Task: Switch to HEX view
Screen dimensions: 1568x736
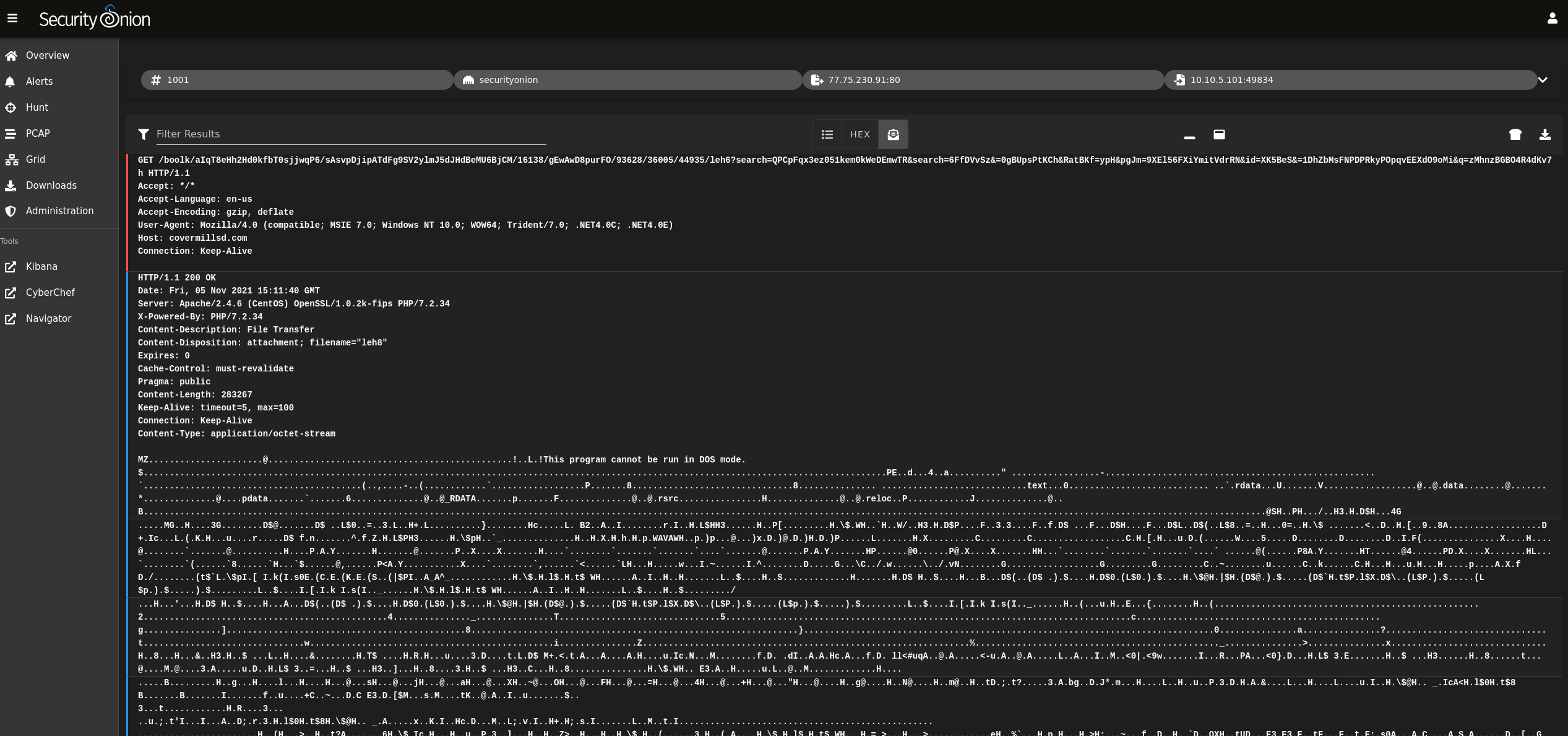Action: click(x=860, y=134)
